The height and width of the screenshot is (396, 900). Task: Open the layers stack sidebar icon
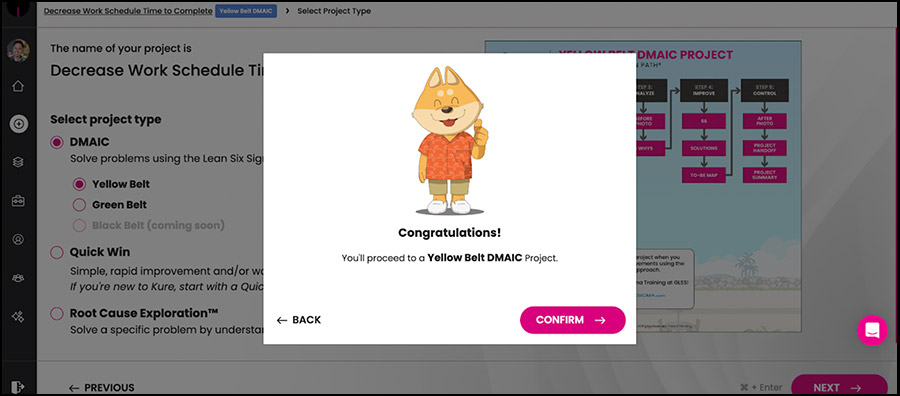(x=18, y=162)
